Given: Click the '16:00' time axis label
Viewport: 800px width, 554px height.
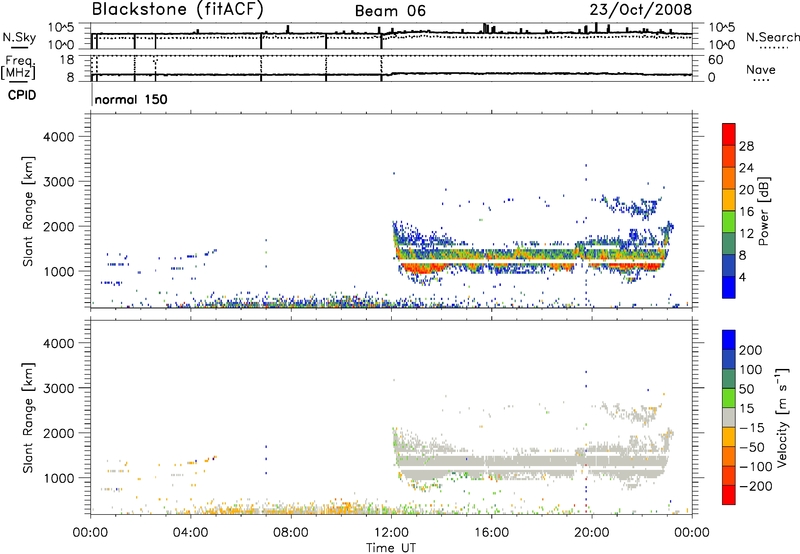Looking at the screenshot, I should click(491, 533).
